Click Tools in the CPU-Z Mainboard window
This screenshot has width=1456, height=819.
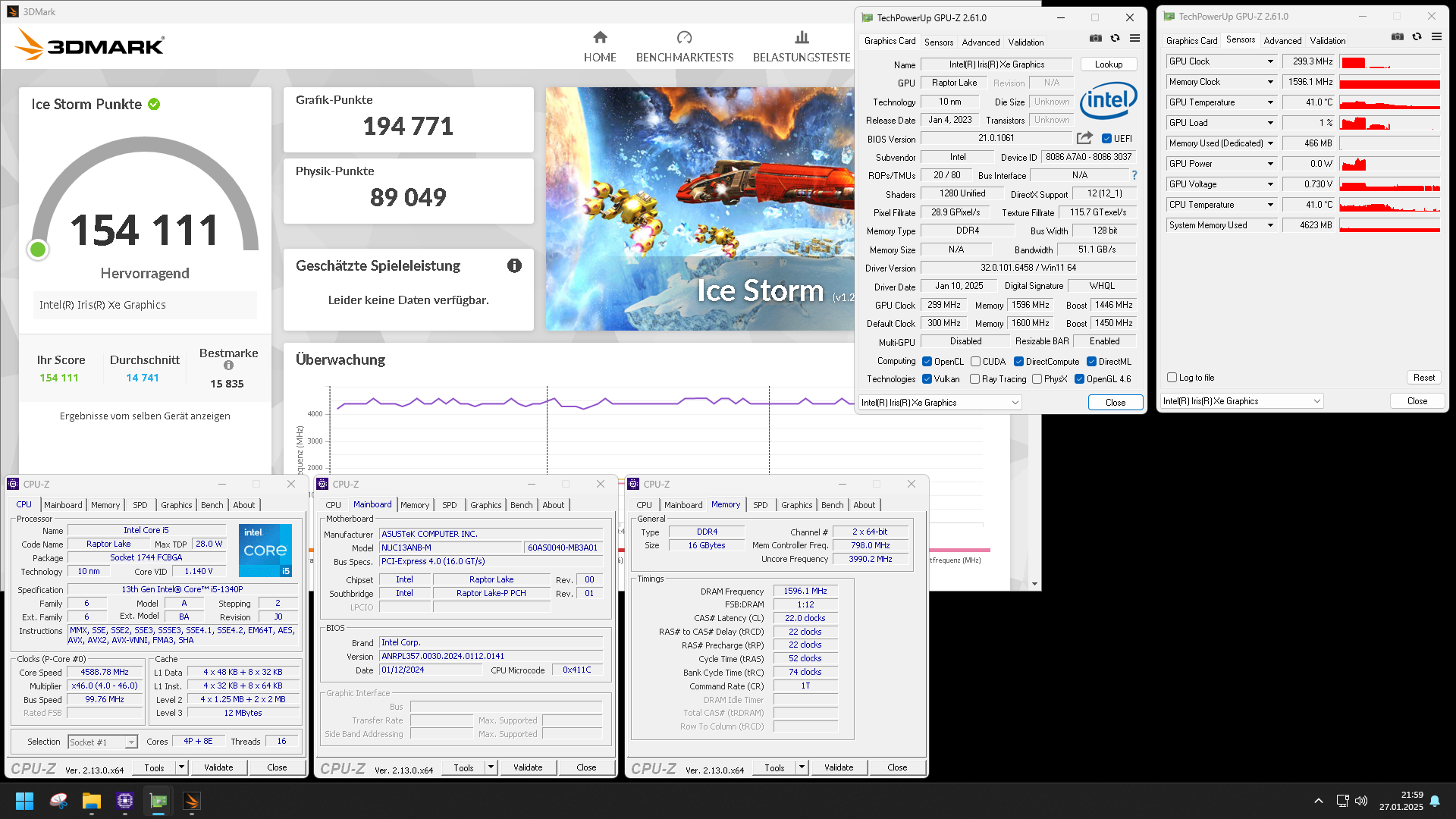click(463, 767)
